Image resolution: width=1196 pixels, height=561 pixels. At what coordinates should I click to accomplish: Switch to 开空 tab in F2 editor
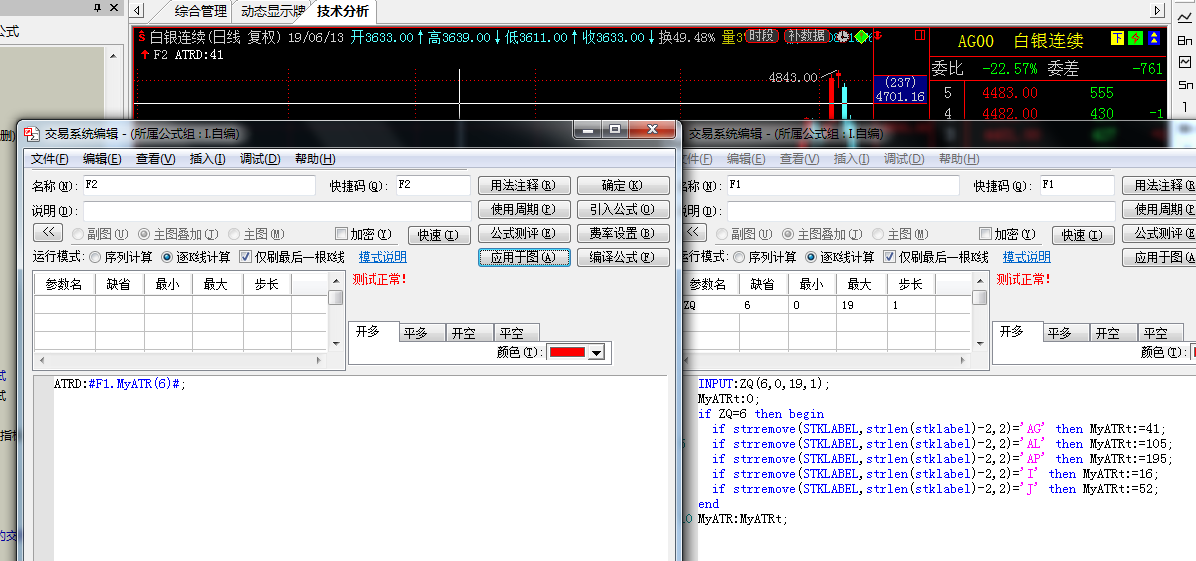tap(469, 333)
